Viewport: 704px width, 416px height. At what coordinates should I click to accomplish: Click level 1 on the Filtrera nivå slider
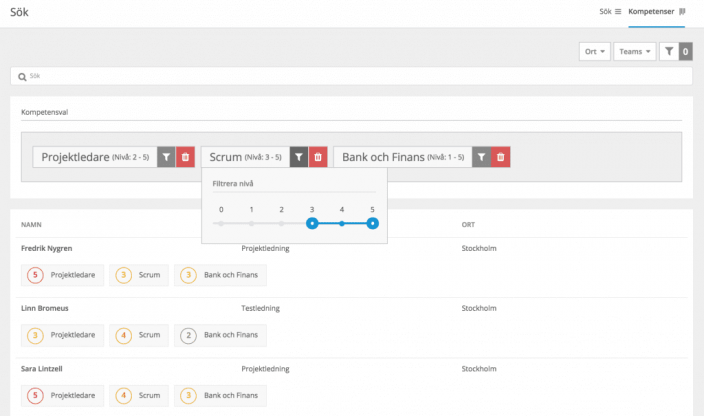pyautogui.click(x=251, y=224)
